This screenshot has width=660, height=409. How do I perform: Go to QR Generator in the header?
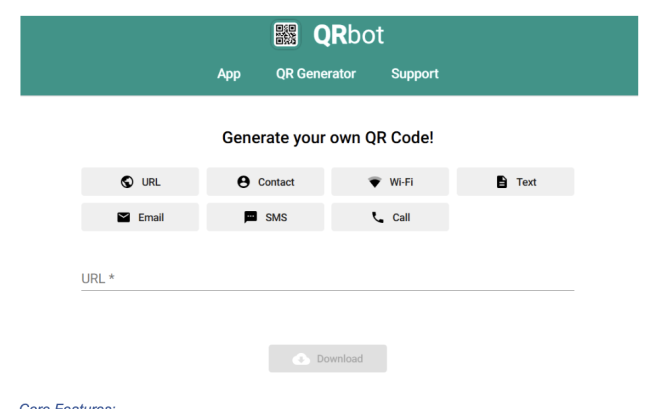tap(316, 74)
